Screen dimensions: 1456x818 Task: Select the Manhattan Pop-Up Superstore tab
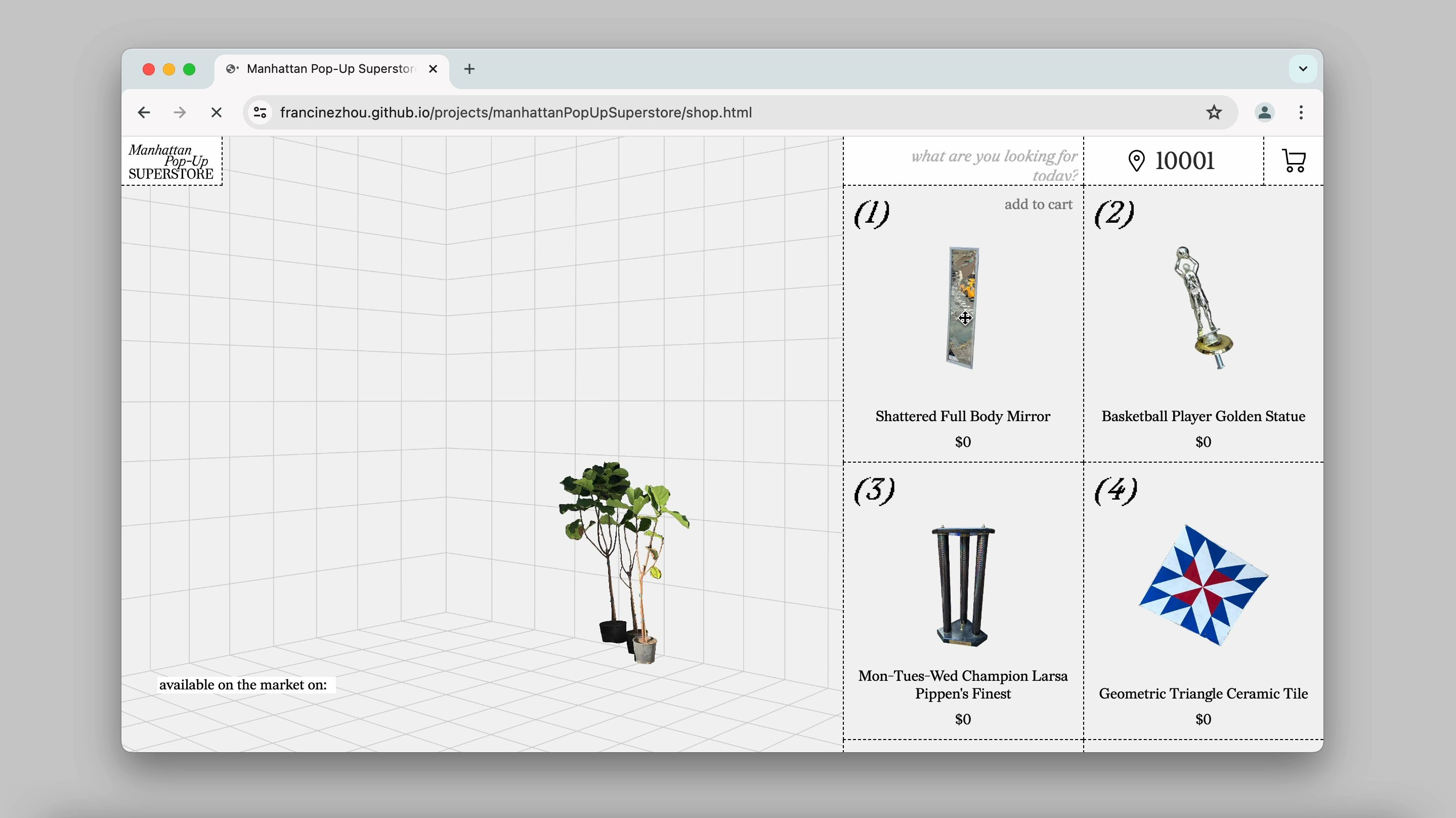coord(331,69)
